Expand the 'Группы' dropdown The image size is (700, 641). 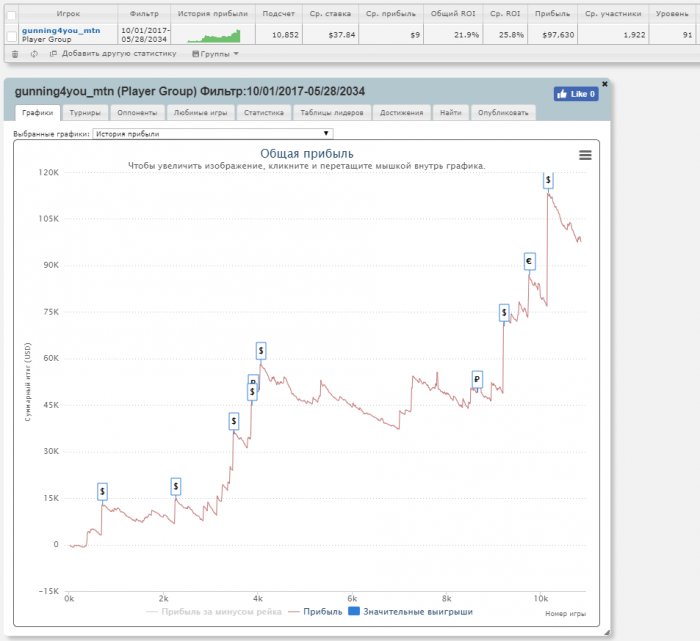(x=215, y=54)
